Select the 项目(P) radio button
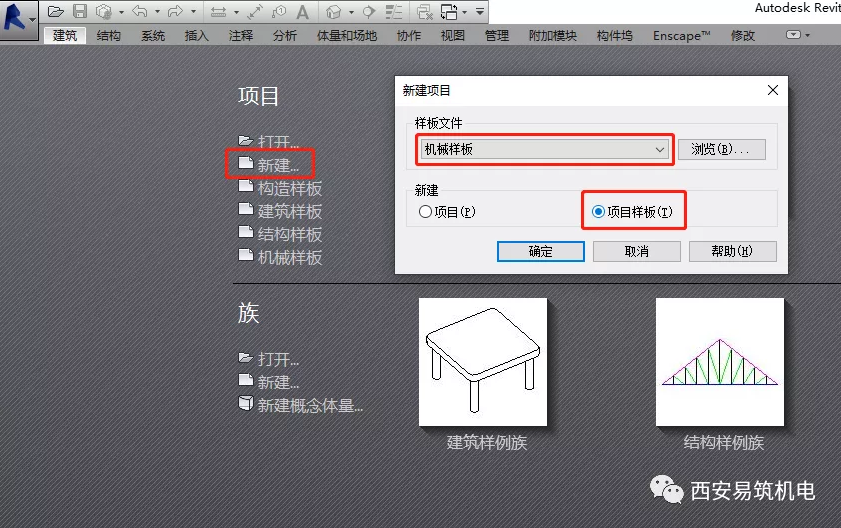Viewport: 841px width, 528px height. pyautogui.click(x=425, y=211)
